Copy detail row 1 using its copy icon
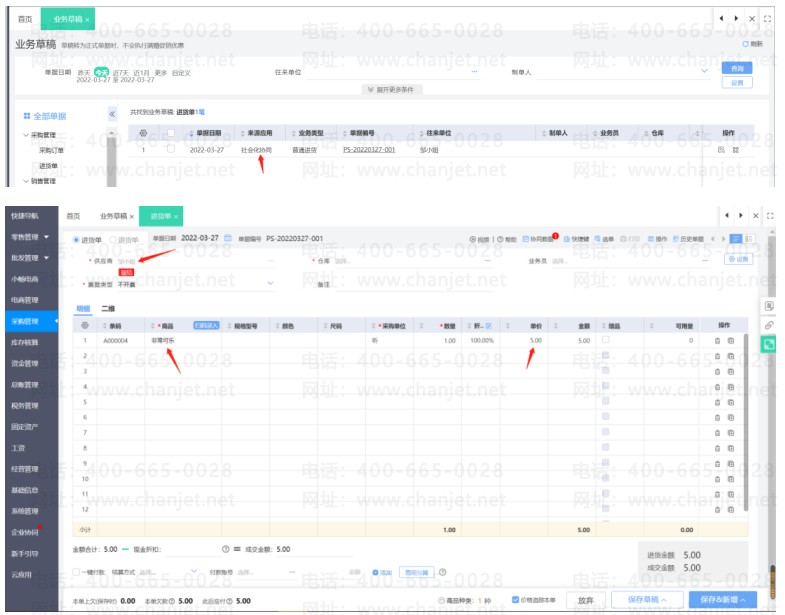This screenshot has width=785, height=615. tap(730, 341)
